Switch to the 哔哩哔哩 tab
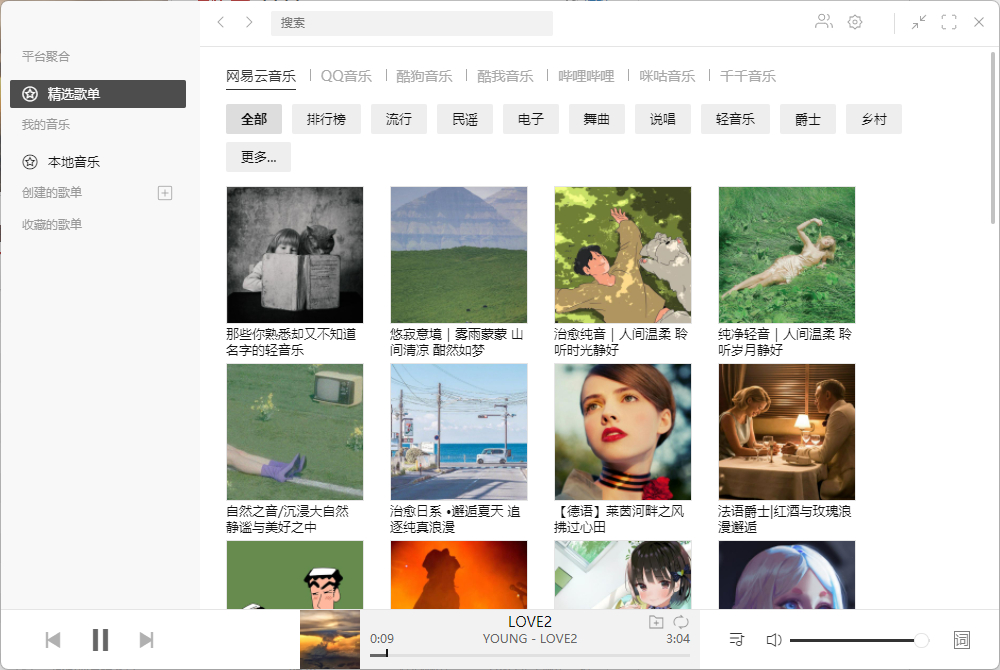The height and width of the screenshot is (670, 1000). 586,76
